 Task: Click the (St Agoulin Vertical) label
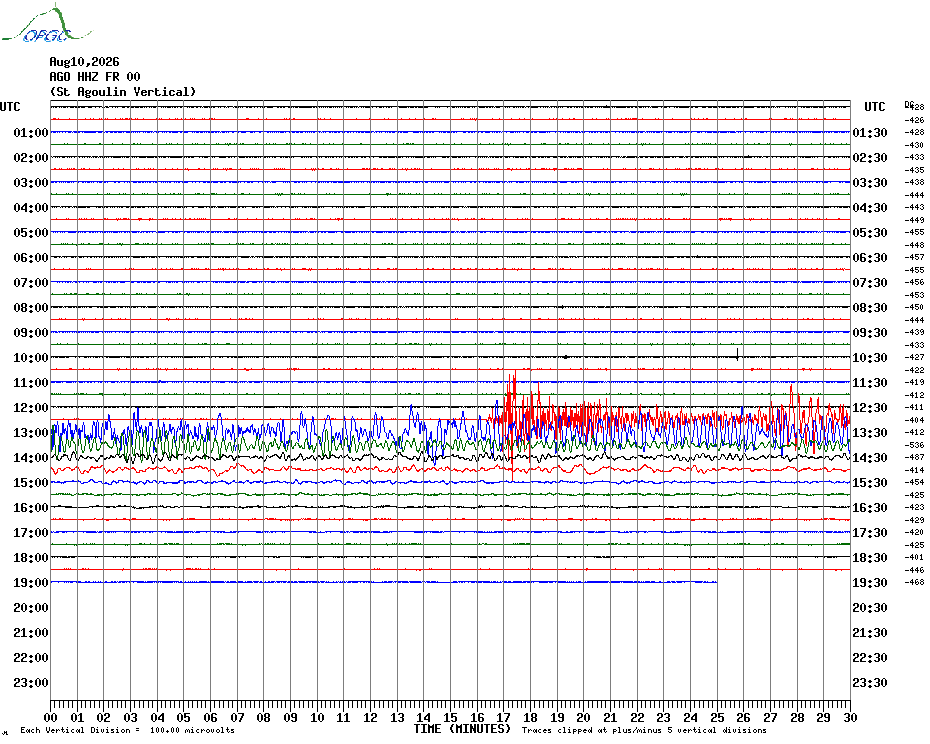tap(123, 92)
